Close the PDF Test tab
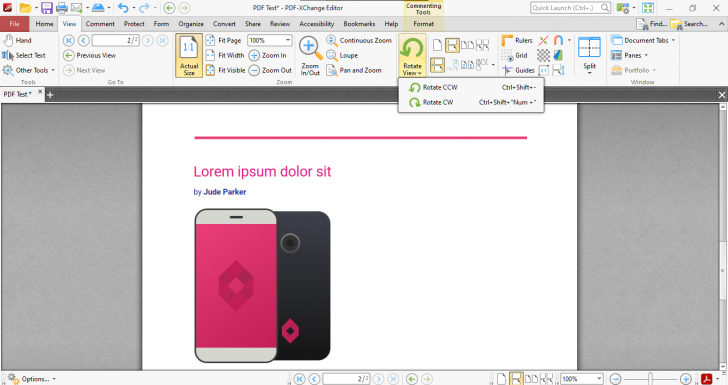This screenshot has width=728, height=385. (40, 92)
